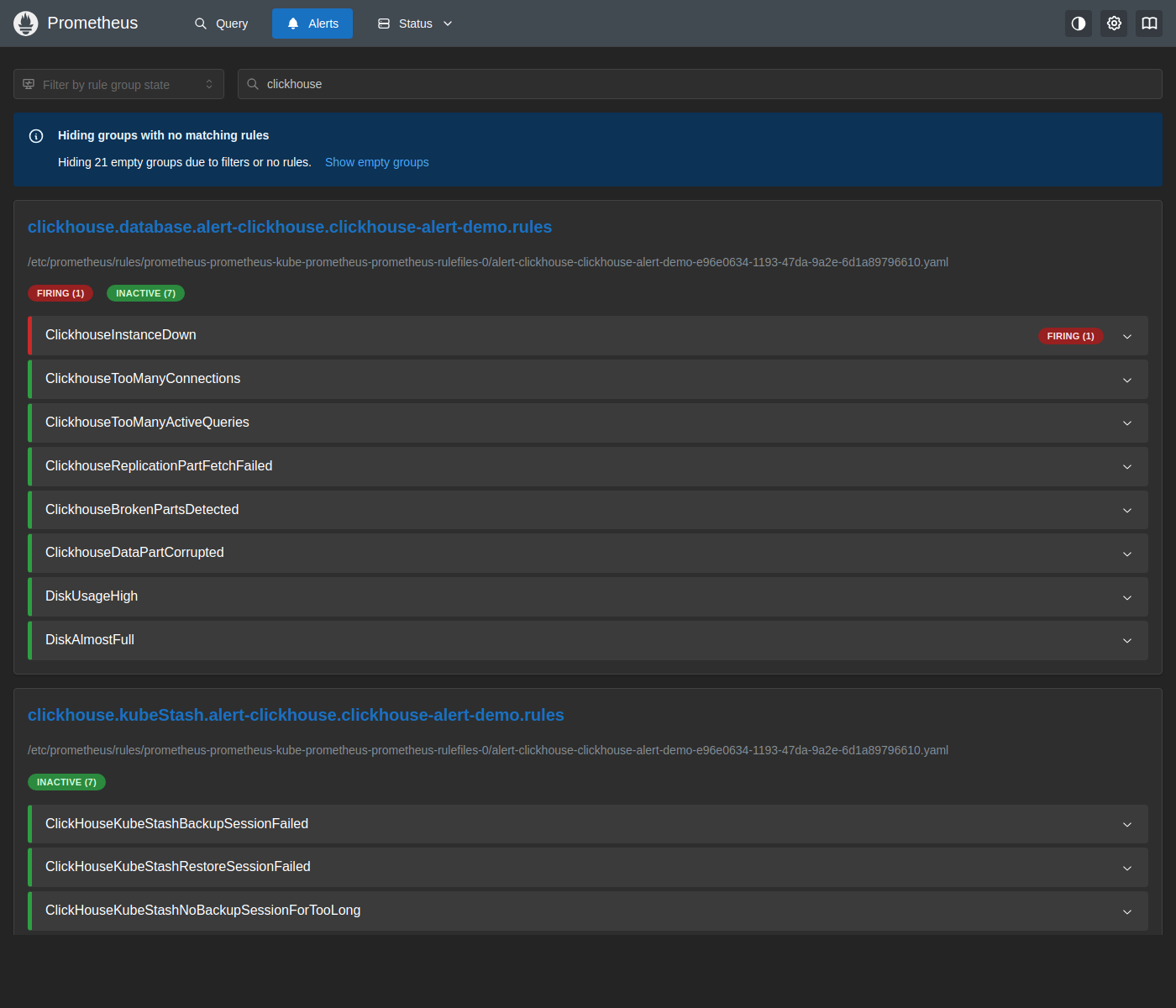Viewport: 1176px width, 1008px height.
Task: Click the Show empty groups link
Action: pyautogui.click(x=376, y=162)
